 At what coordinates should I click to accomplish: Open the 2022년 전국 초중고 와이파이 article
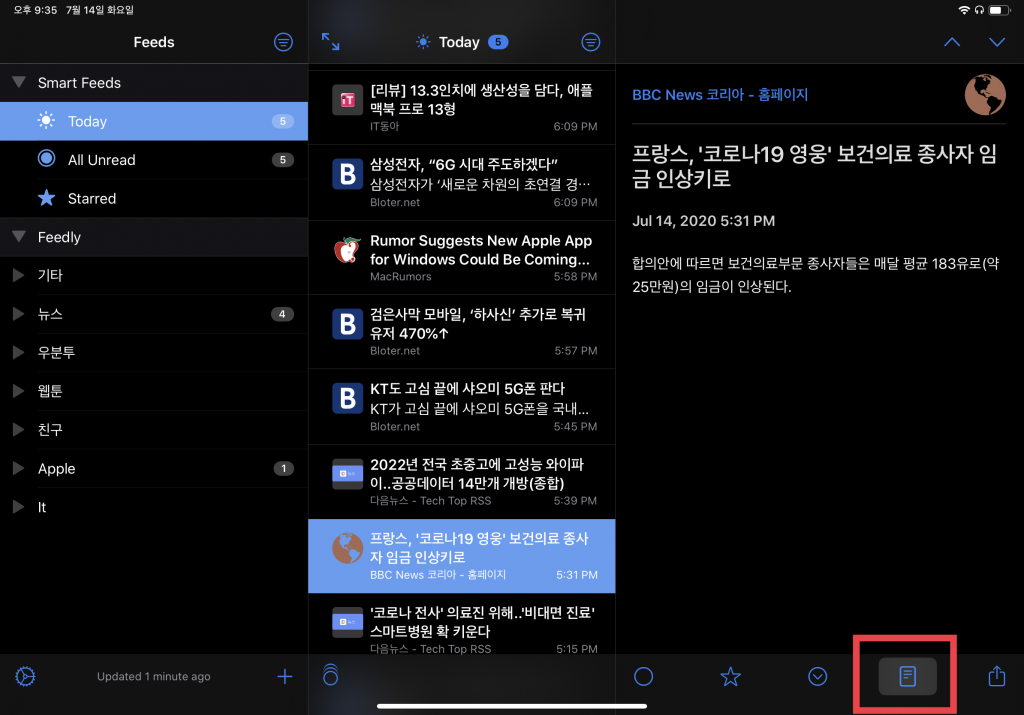pos(462,482)
